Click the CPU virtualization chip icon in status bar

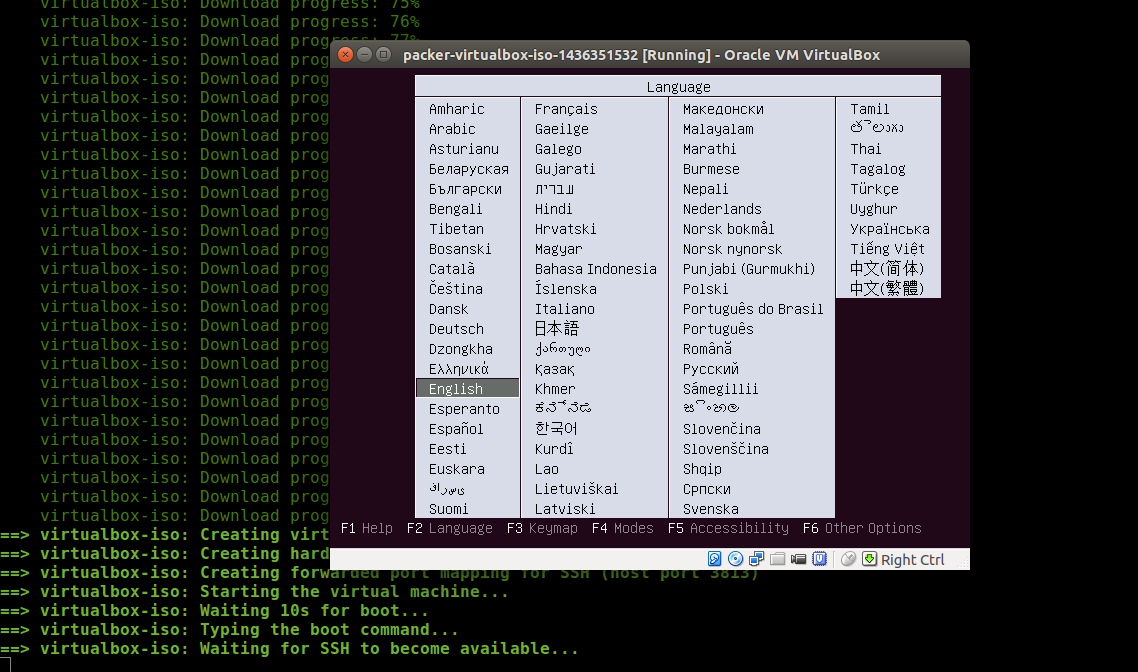click(819, 559)
